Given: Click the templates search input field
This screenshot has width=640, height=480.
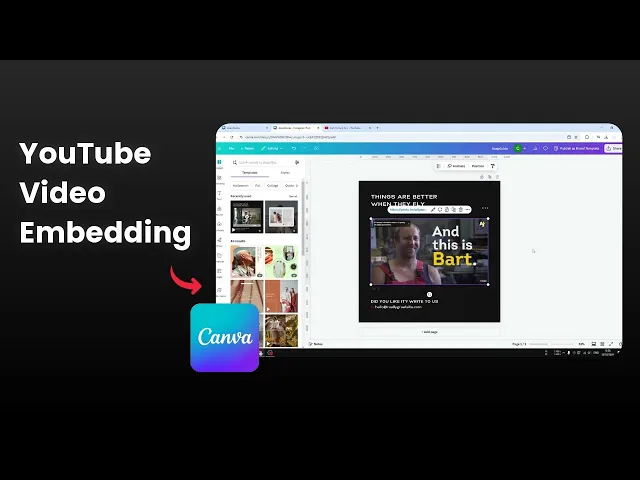Looking at the screenshot, I should (266, 162).
